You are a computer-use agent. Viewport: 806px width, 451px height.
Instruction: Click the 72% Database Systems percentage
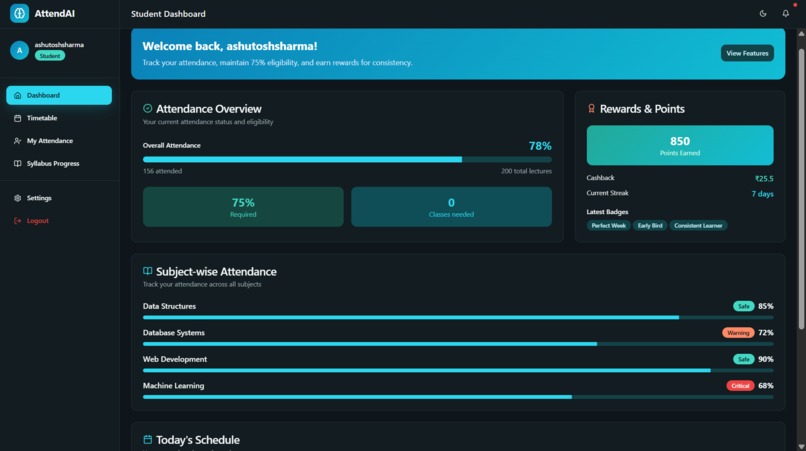coord(765,333)
